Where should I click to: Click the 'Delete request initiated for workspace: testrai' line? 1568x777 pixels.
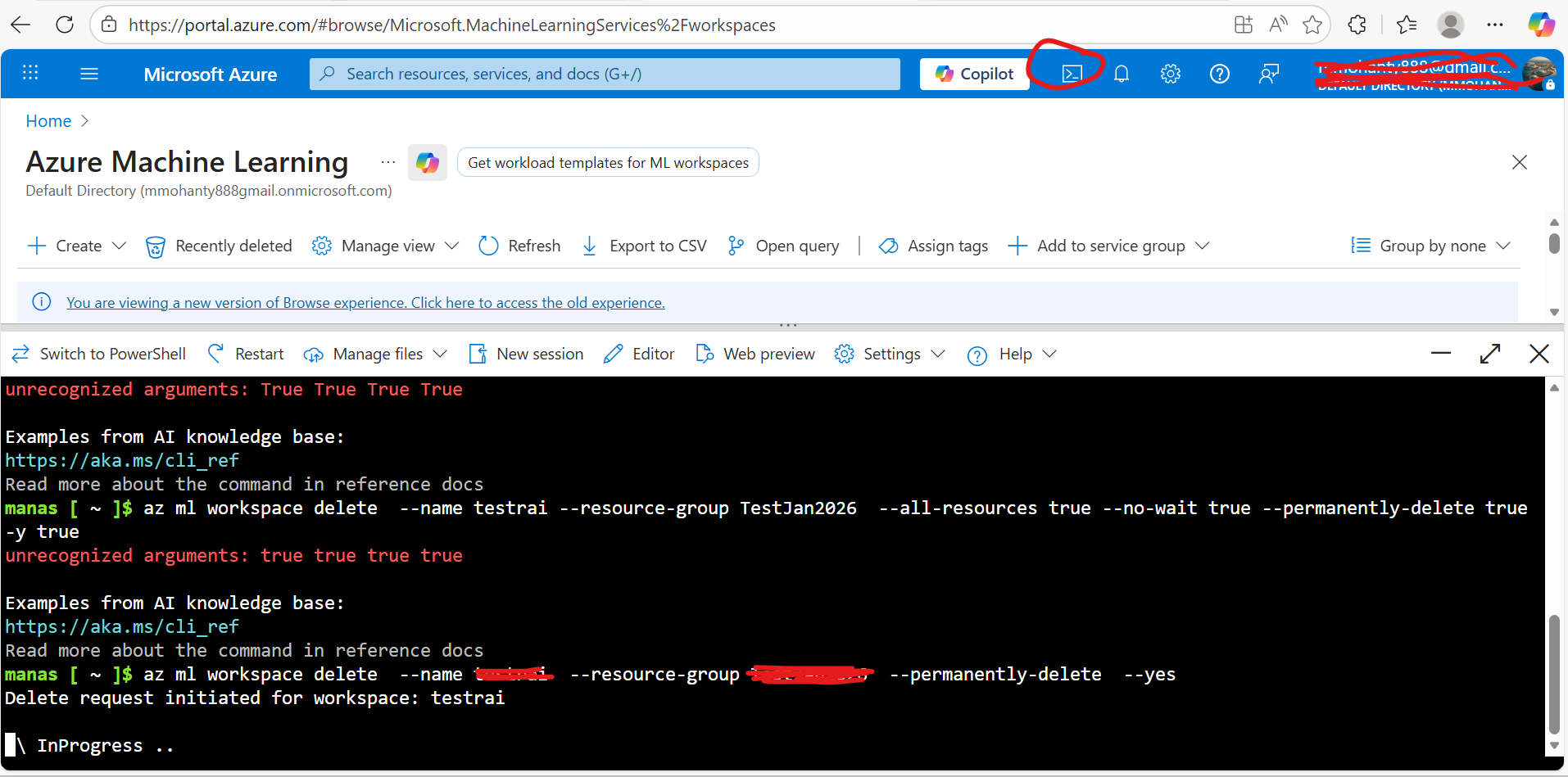click(x=255, y=698)
